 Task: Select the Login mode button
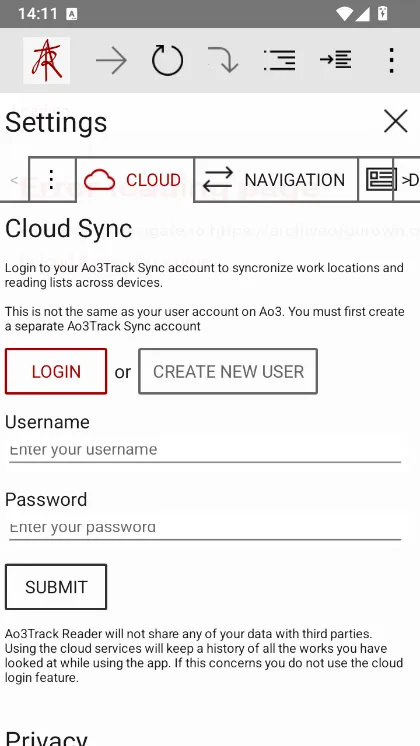(56, 372)
